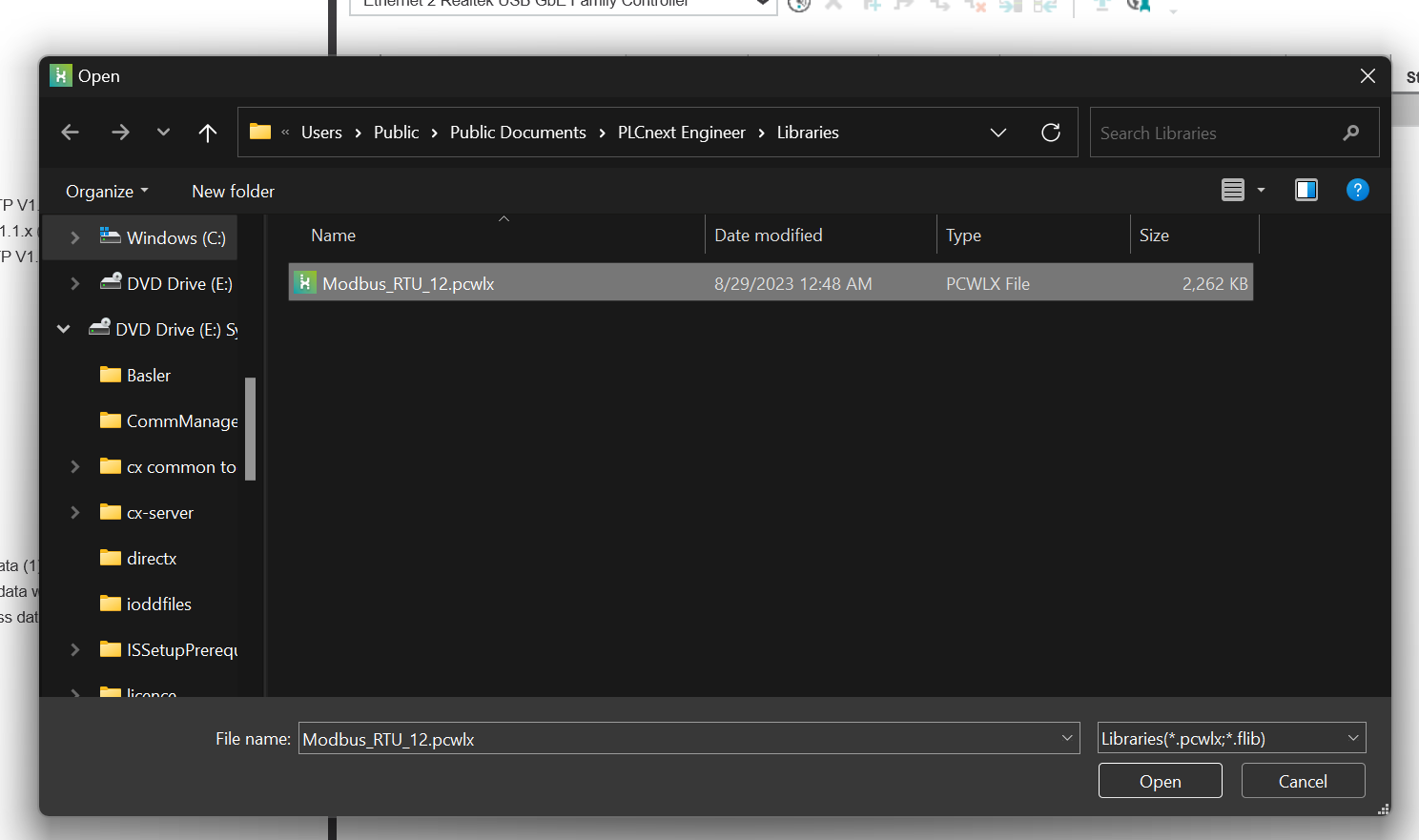
Task: Go forward in folder history
Action: [x=120, y=133]
